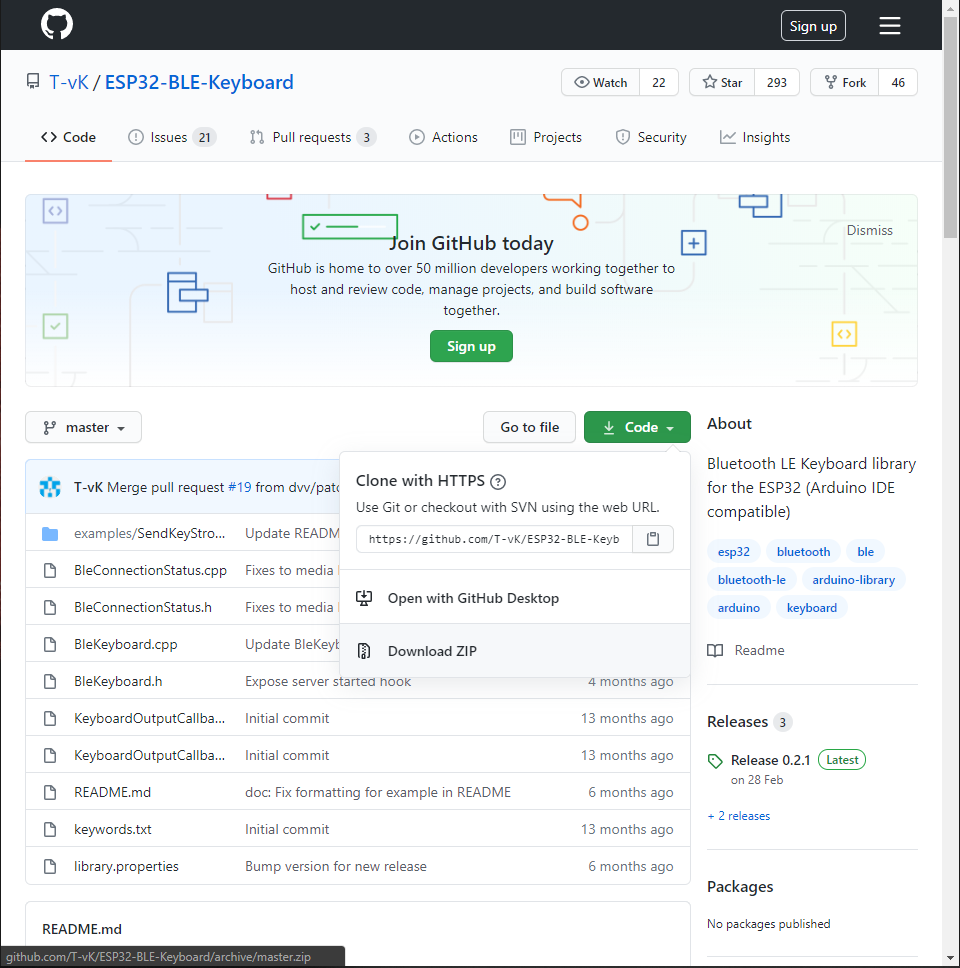
Task: Click the examples folder icon
Action: pyautogui.click(x=50, y=533)
